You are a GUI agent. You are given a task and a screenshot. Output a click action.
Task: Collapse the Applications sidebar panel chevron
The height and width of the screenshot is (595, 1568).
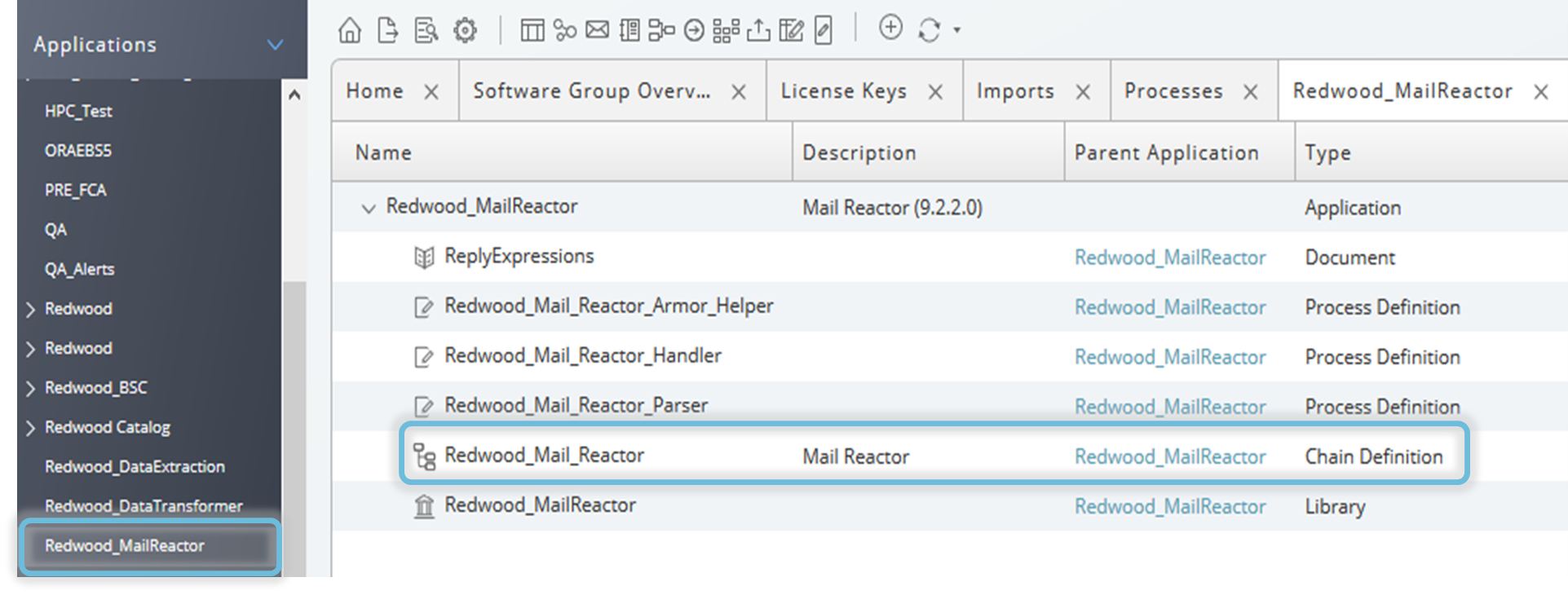point(276,45)
